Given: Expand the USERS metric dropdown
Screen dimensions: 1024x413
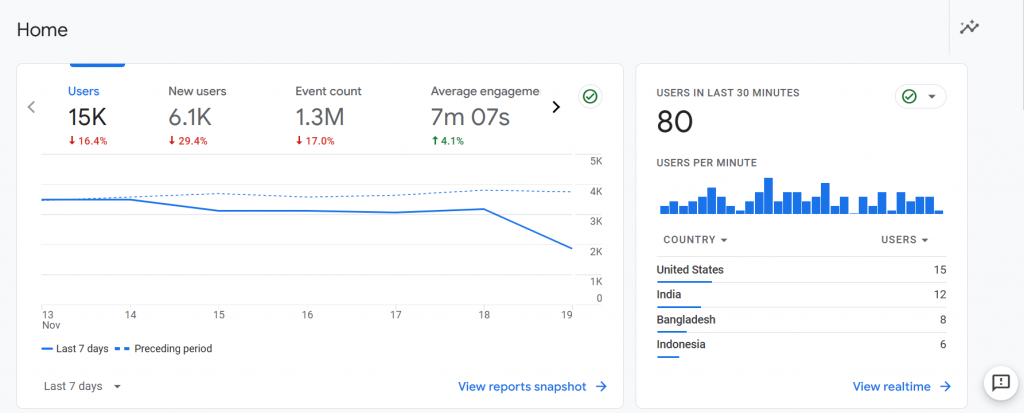Looking at the screenshot, I should point(904,240).
